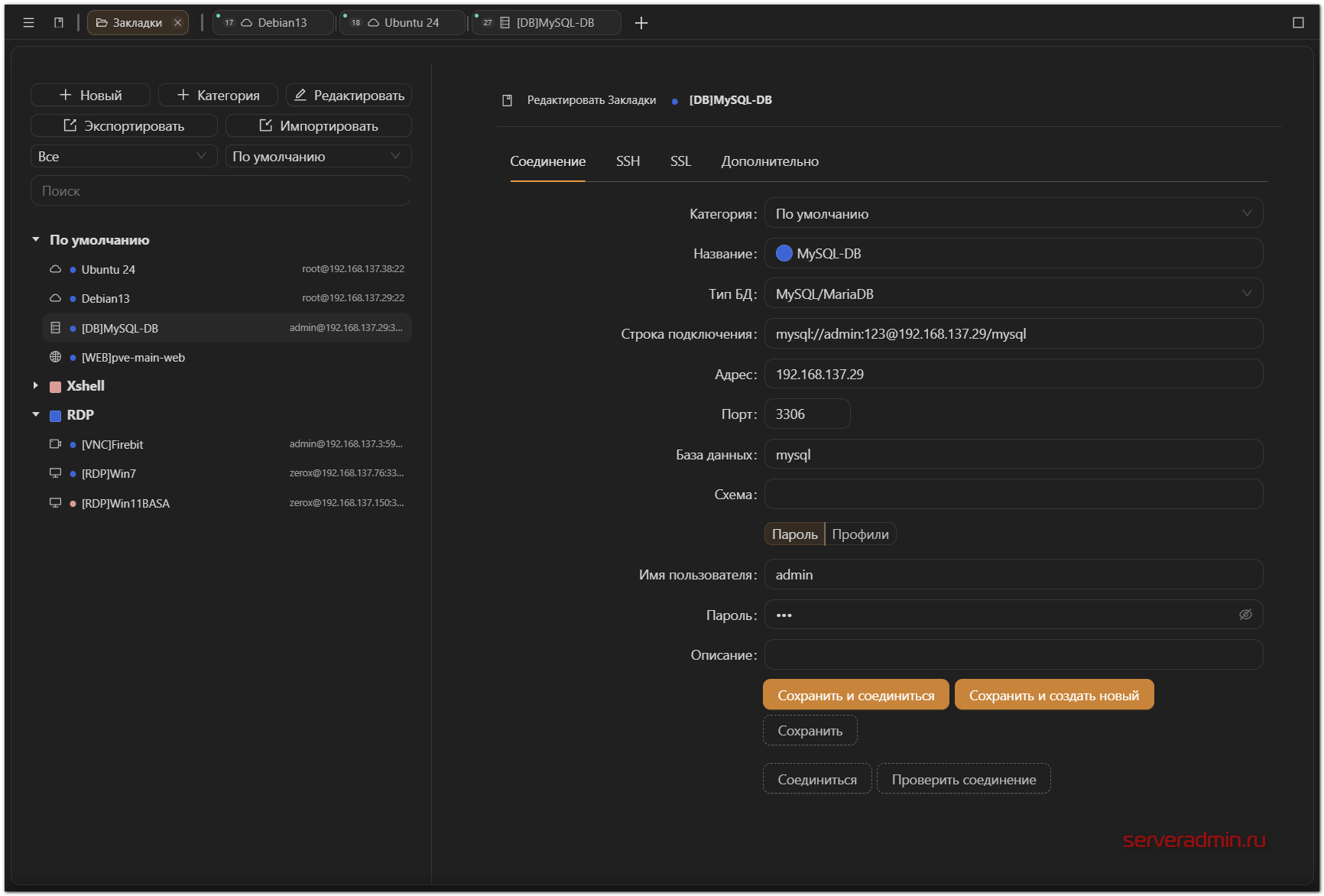Click the Адрес input field
The image size is (1324, 896).
[1014, 374]
